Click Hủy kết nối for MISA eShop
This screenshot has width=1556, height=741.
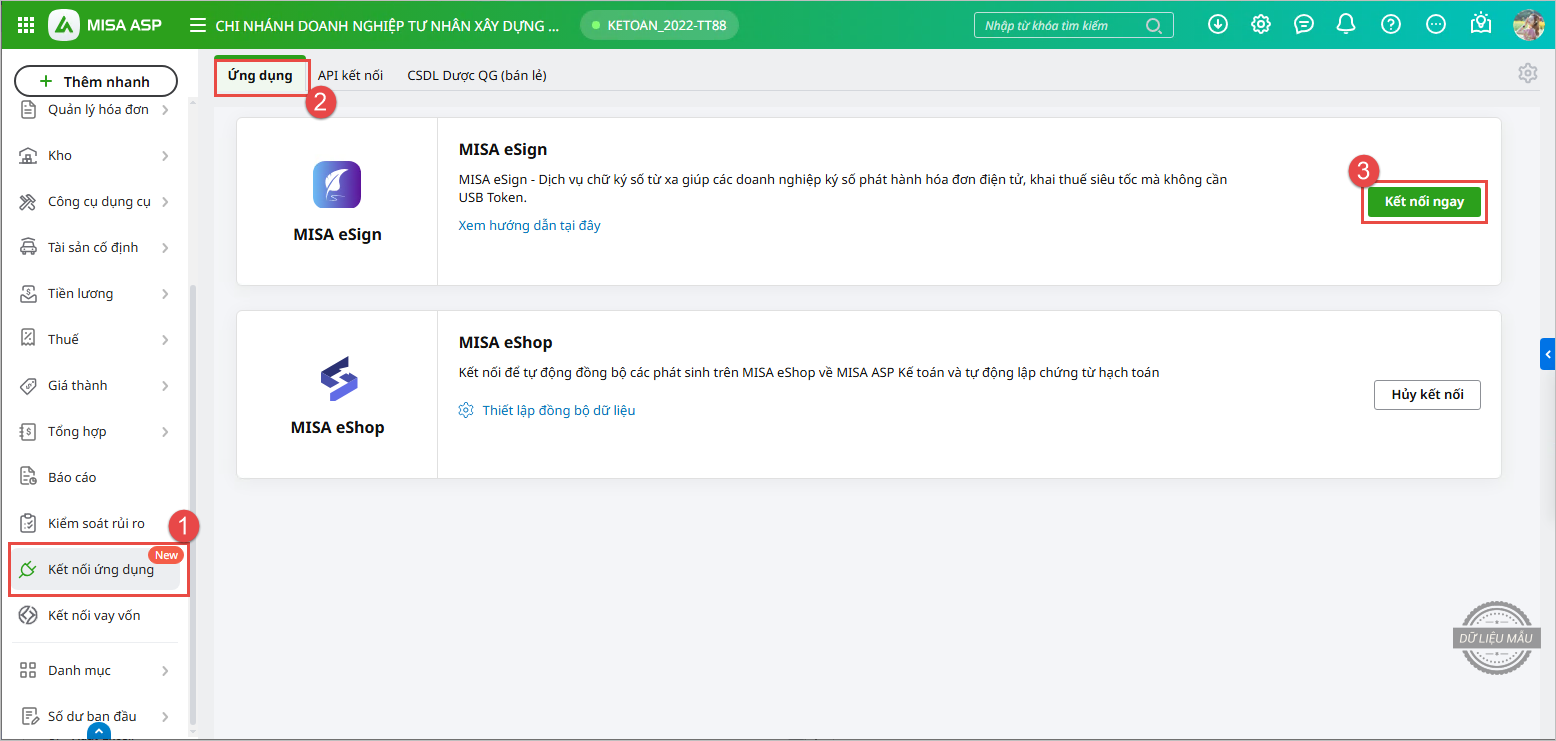pyautogui.click(x=1427, y=394)
